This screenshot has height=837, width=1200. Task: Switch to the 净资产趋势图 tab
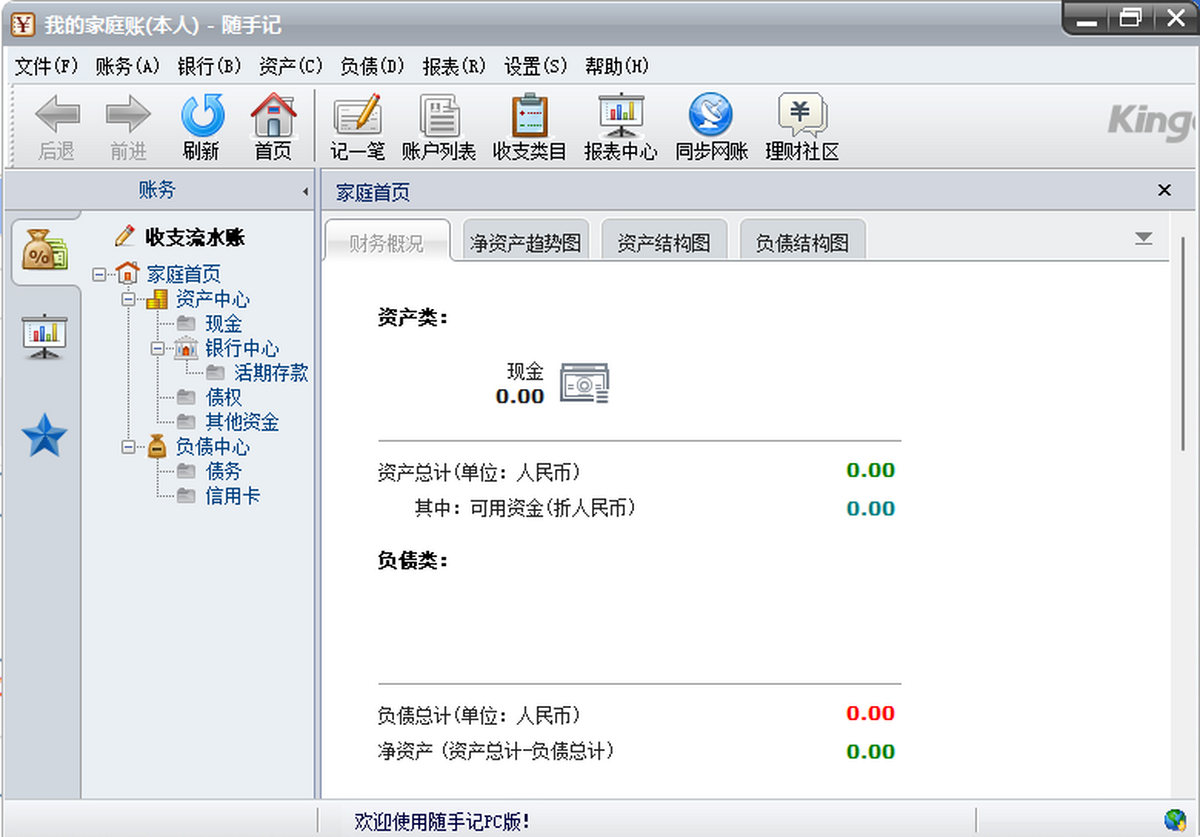[525, 243]
